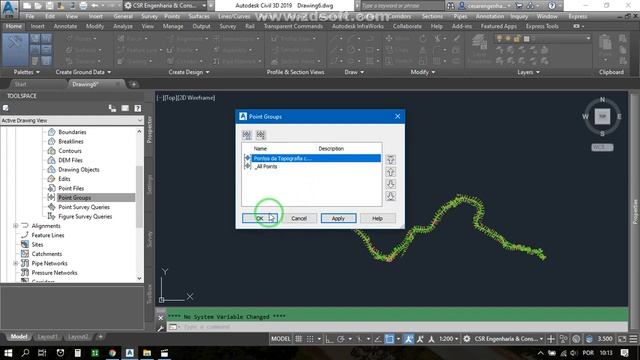Expand the Create Design panel dropdown
The height and width of the screenshot is (360, 640).
(x=189, y=72)
